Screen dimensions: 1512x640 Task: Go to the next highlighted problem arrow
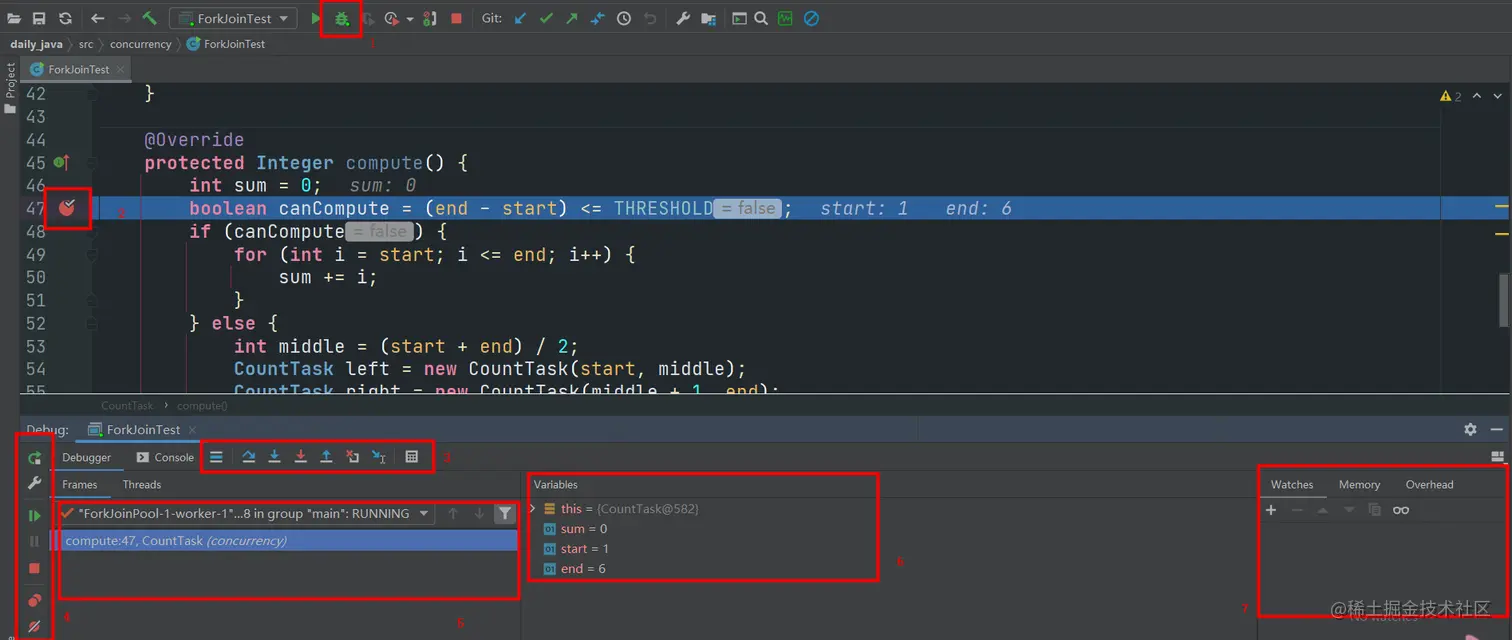pos(1498,96)
